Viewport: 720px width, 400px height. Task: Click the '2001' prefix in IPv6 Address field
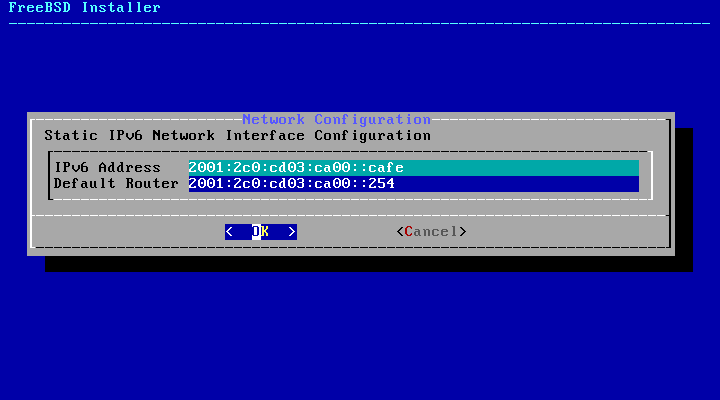[x=206, y=168]
